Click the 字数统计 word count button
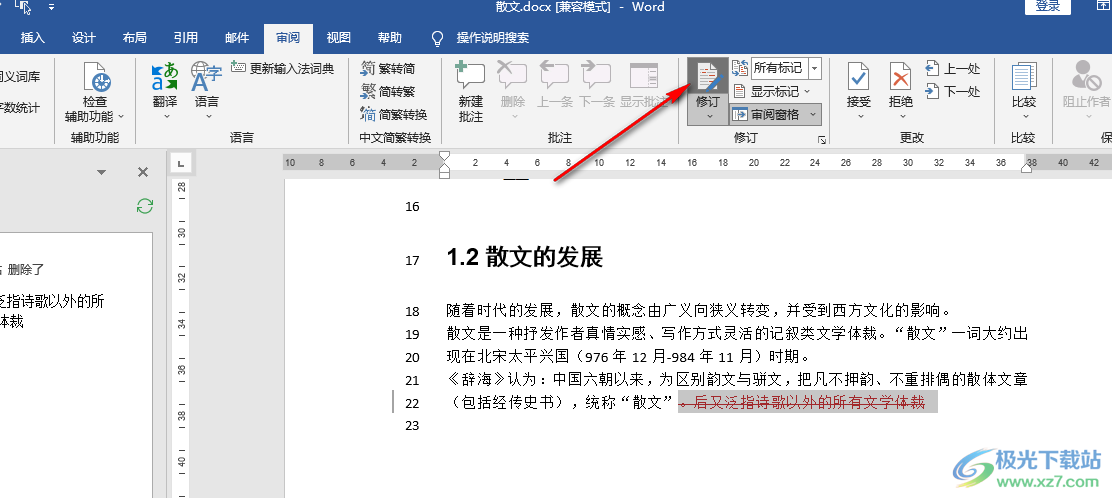Screen dimensions: 1112x498 coord(20,108)
